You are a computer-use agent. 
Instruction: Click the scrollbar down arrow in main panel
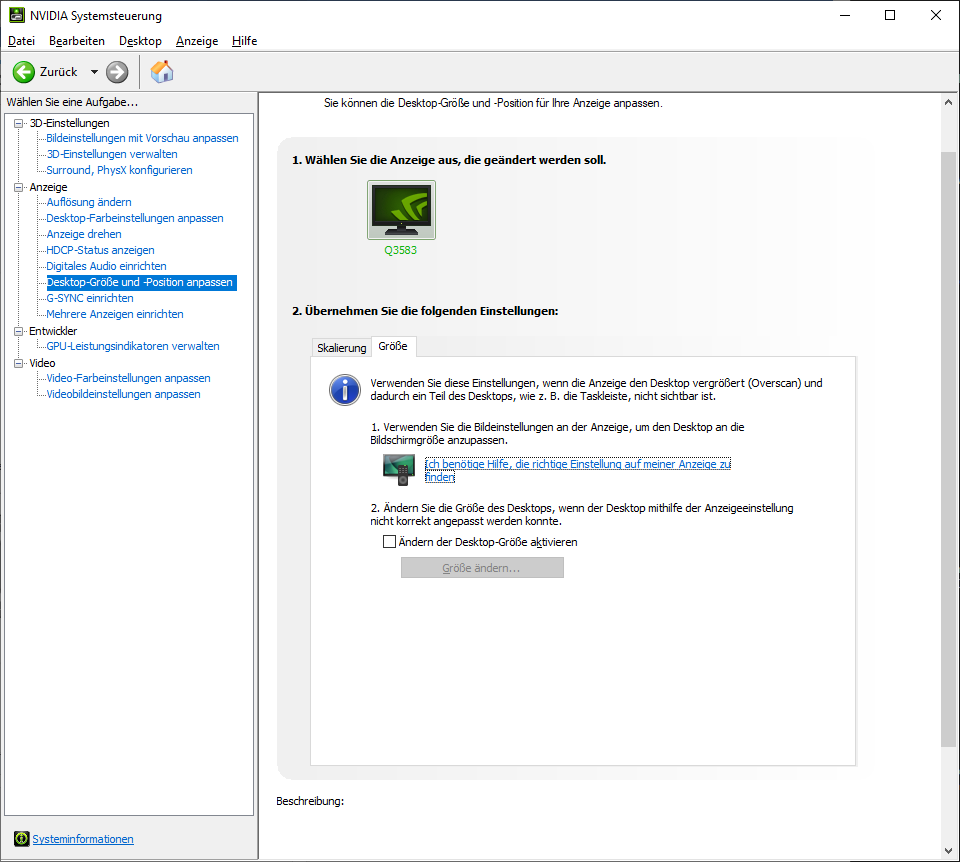[x=948, y=851]
